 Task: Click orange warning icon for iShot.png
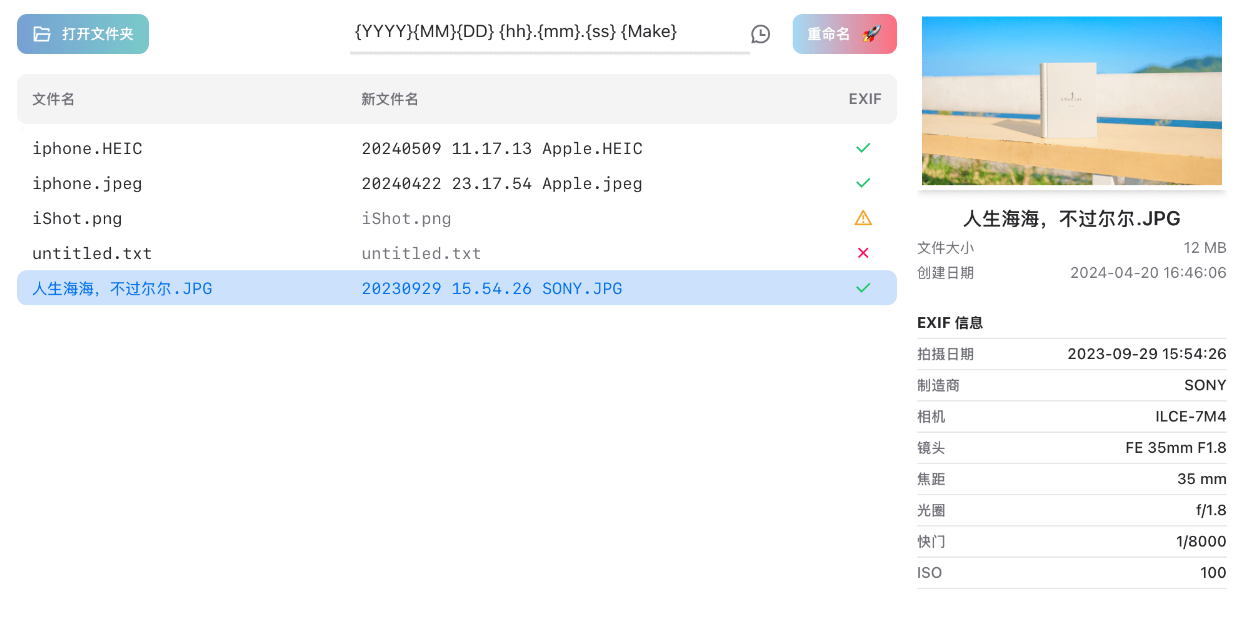click(x=863, y=218)
